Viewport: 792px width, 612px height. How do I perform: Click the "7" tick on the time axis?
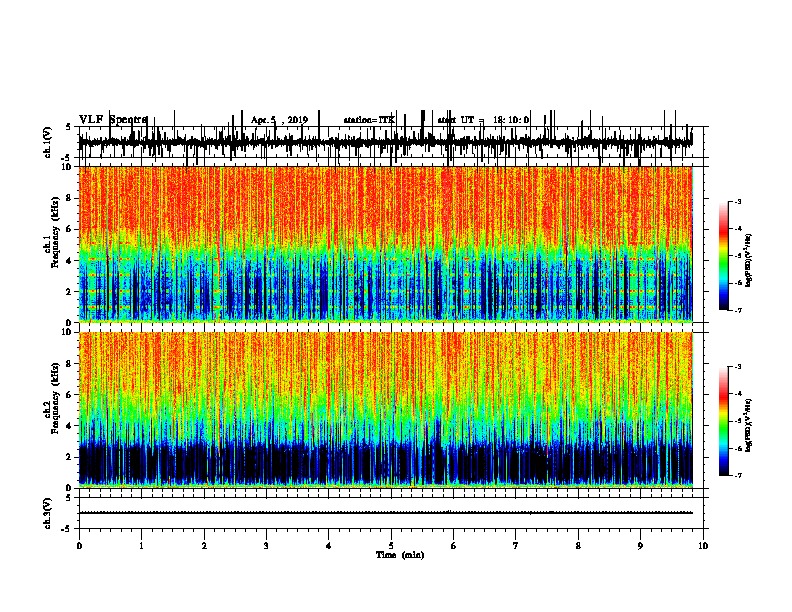coord(516,546)
